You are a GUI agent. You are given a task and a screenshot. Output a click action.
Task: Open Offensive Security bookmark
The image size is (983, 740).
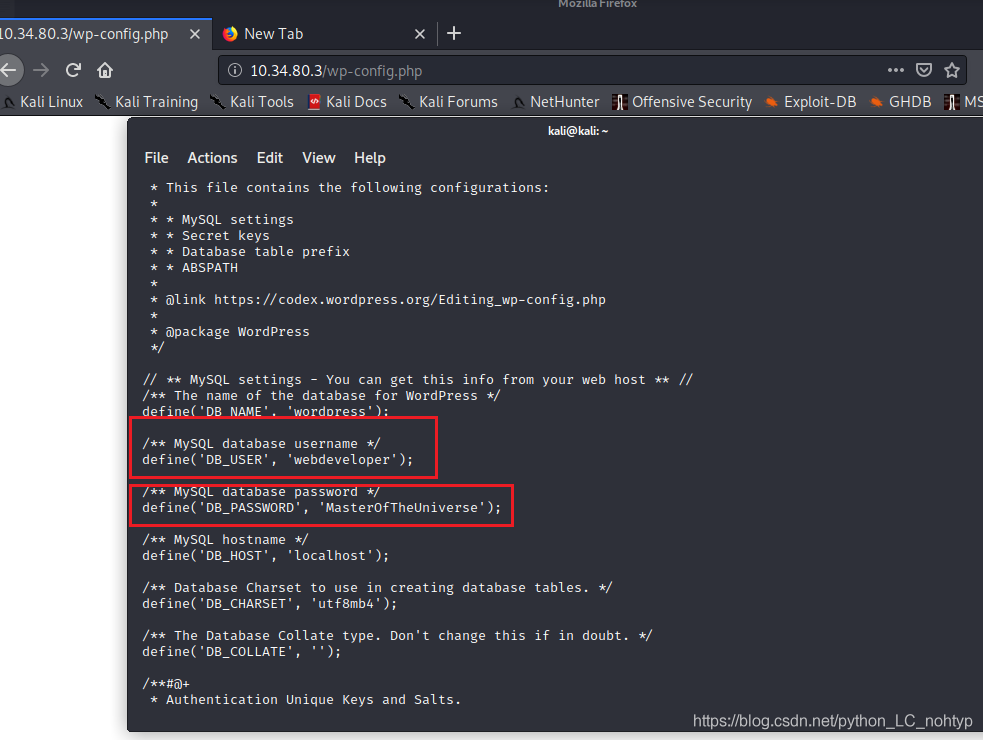(x=682, y=102)
